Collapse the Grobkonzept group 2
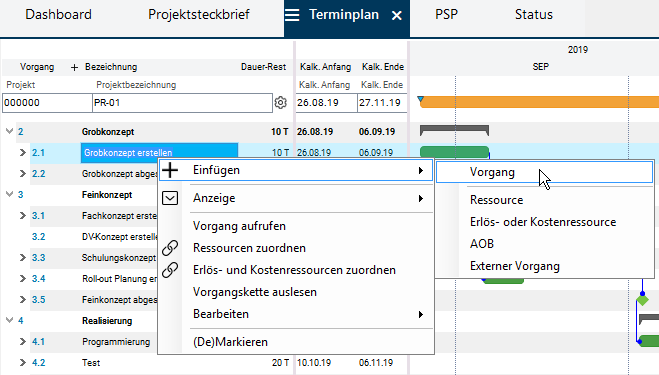Viewport: 659px width, 375px height. (9, 131)
